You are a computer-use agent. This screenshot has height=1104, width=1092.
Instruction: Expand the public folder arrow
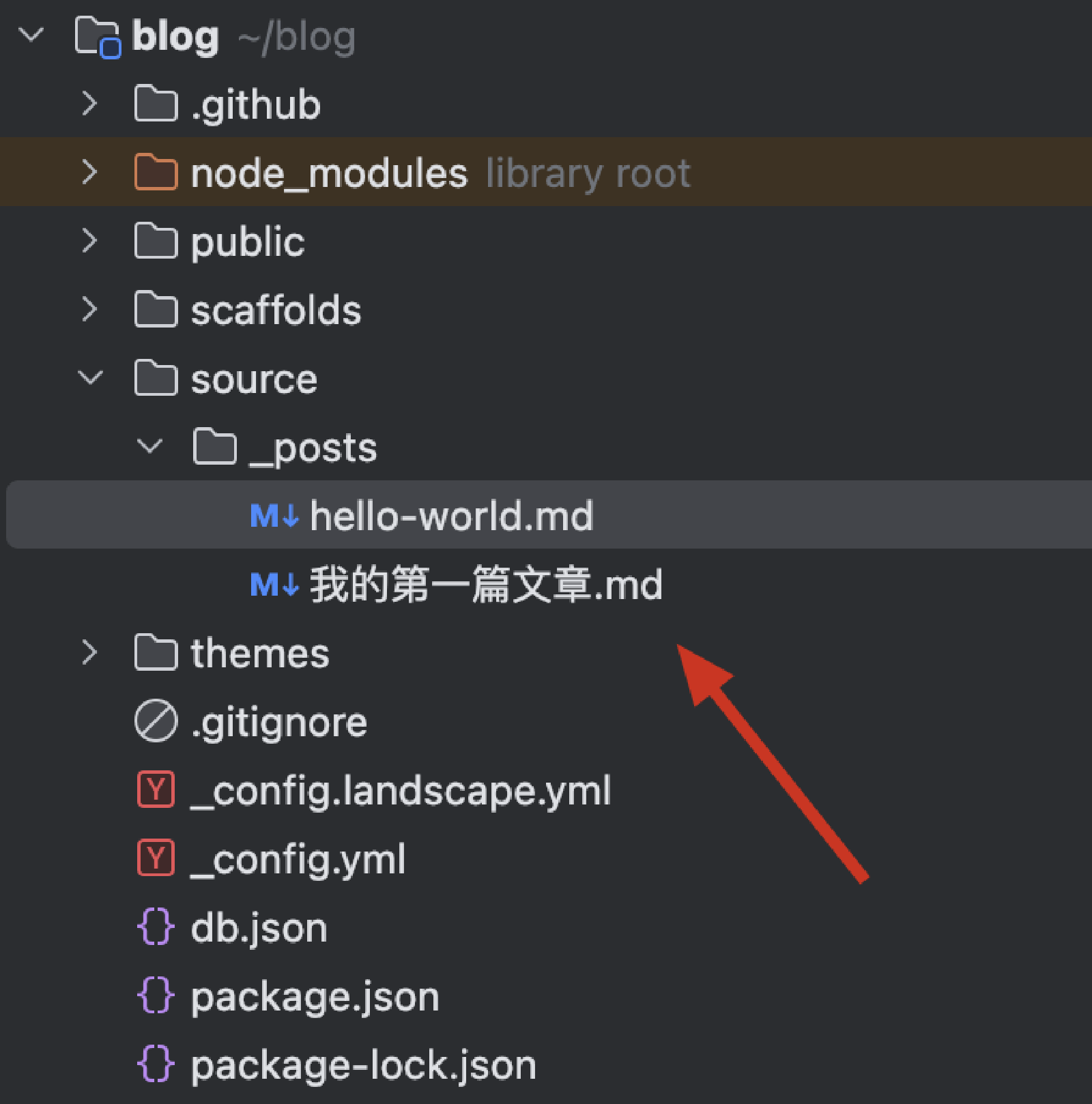[89, 241]
